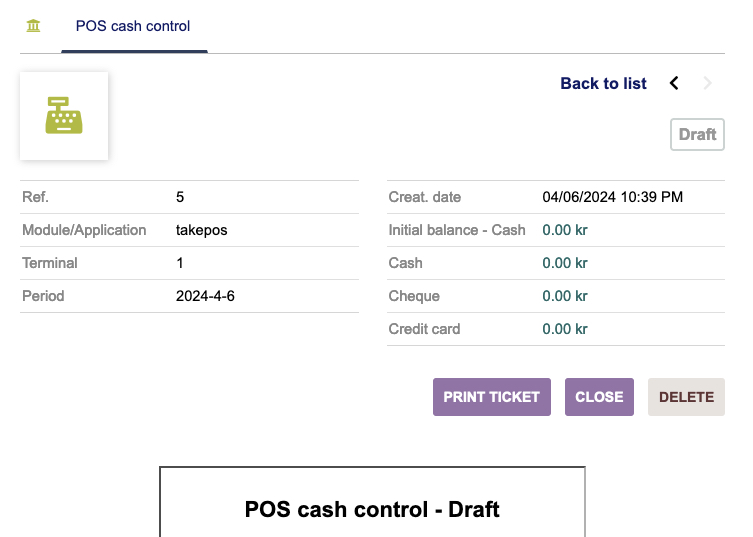Click the Initial balance - Cash amount

(x=564, y=230)
